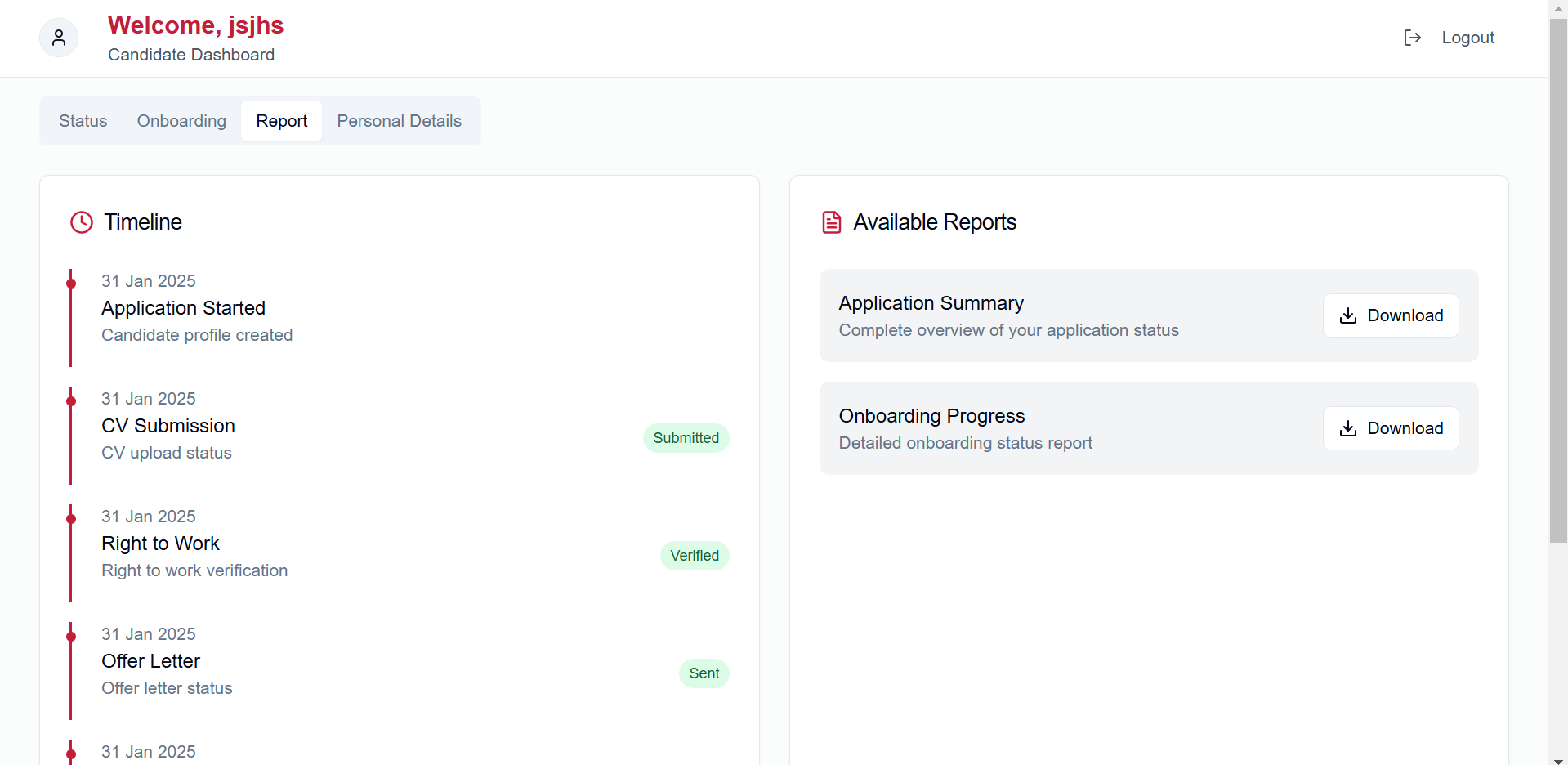Click the logout arrow icon

pyautogui.click(x=1412, y=38)
